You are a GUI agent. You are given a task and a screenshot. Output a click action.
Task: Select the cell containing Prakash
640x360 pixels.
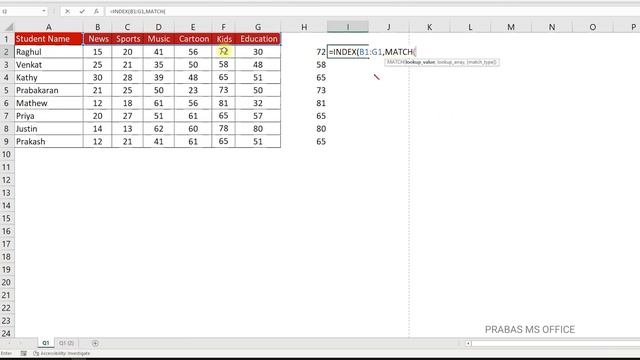tap(49, 142)
